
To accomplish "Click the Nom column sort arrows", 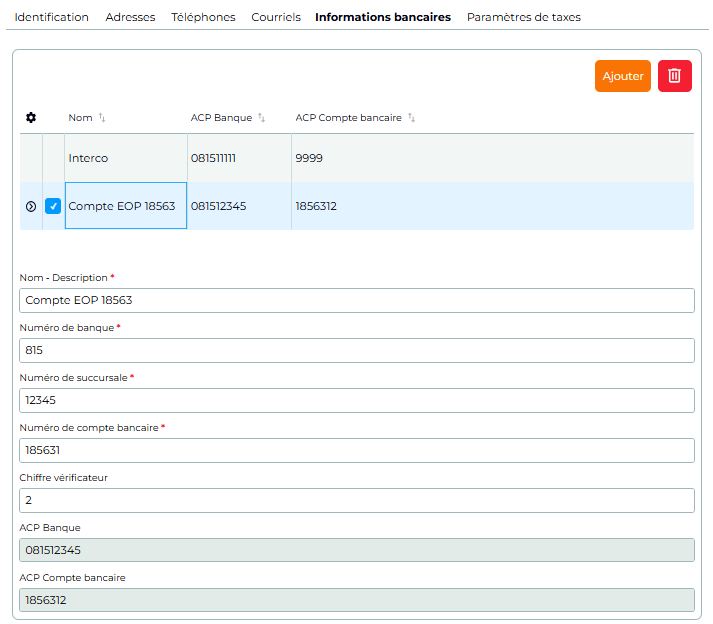I will click(102, 118).
